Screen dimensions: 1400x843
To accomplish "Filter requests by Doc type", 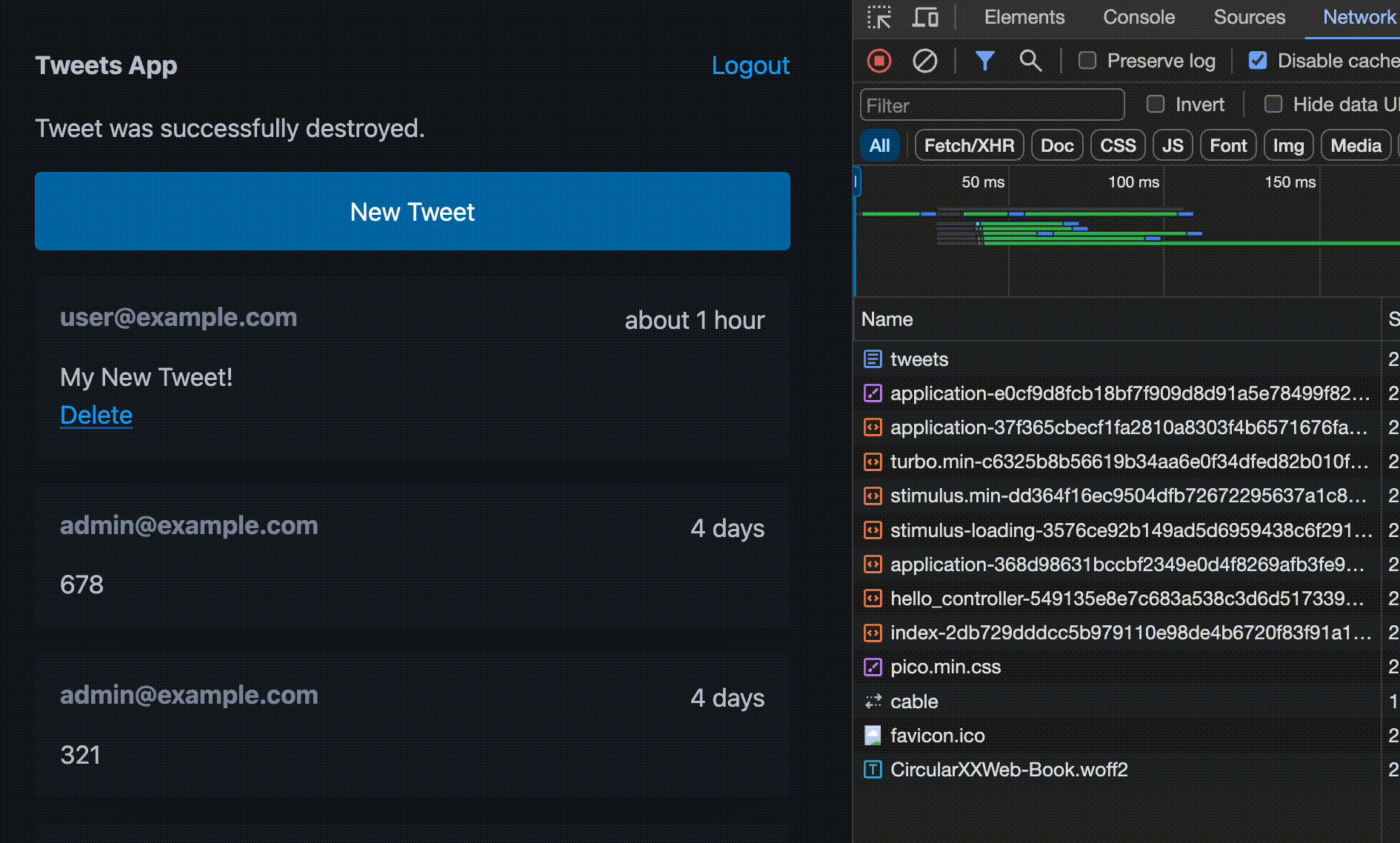I will (1057, 145).
